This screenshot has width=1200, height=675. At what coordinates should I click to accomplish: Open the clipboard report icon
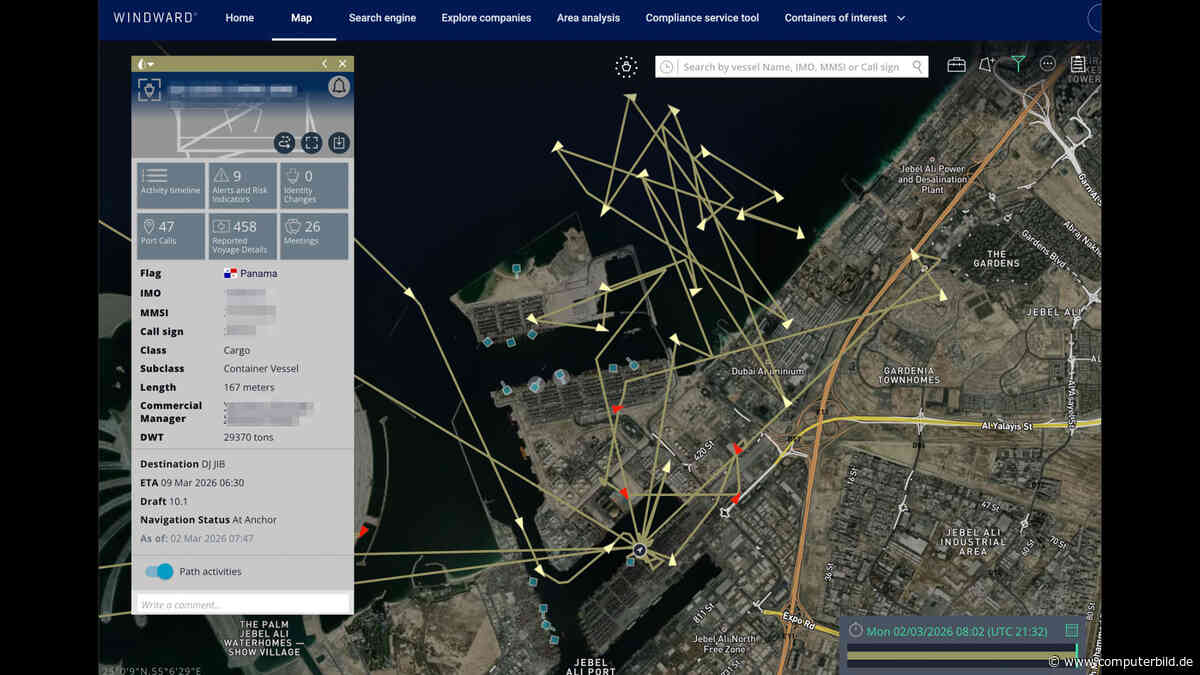click(x=1078, y=65)
